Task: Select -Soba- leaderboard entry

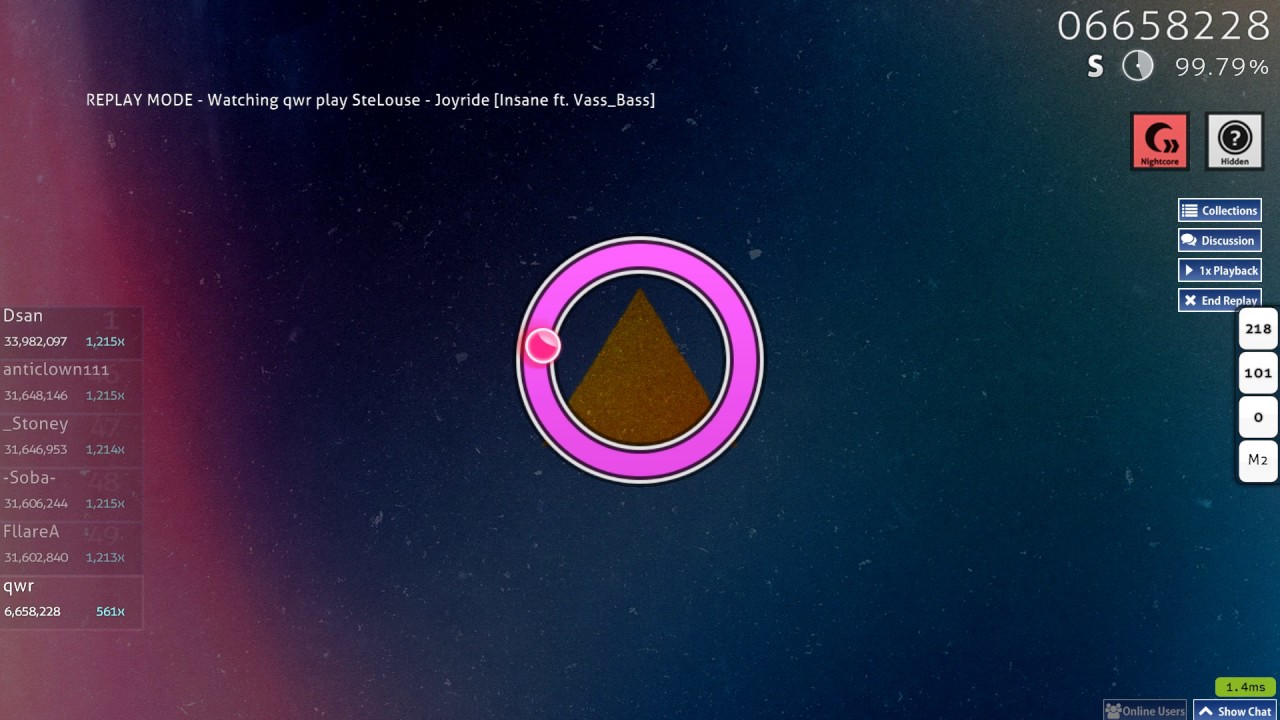Action: coord(72,495)
